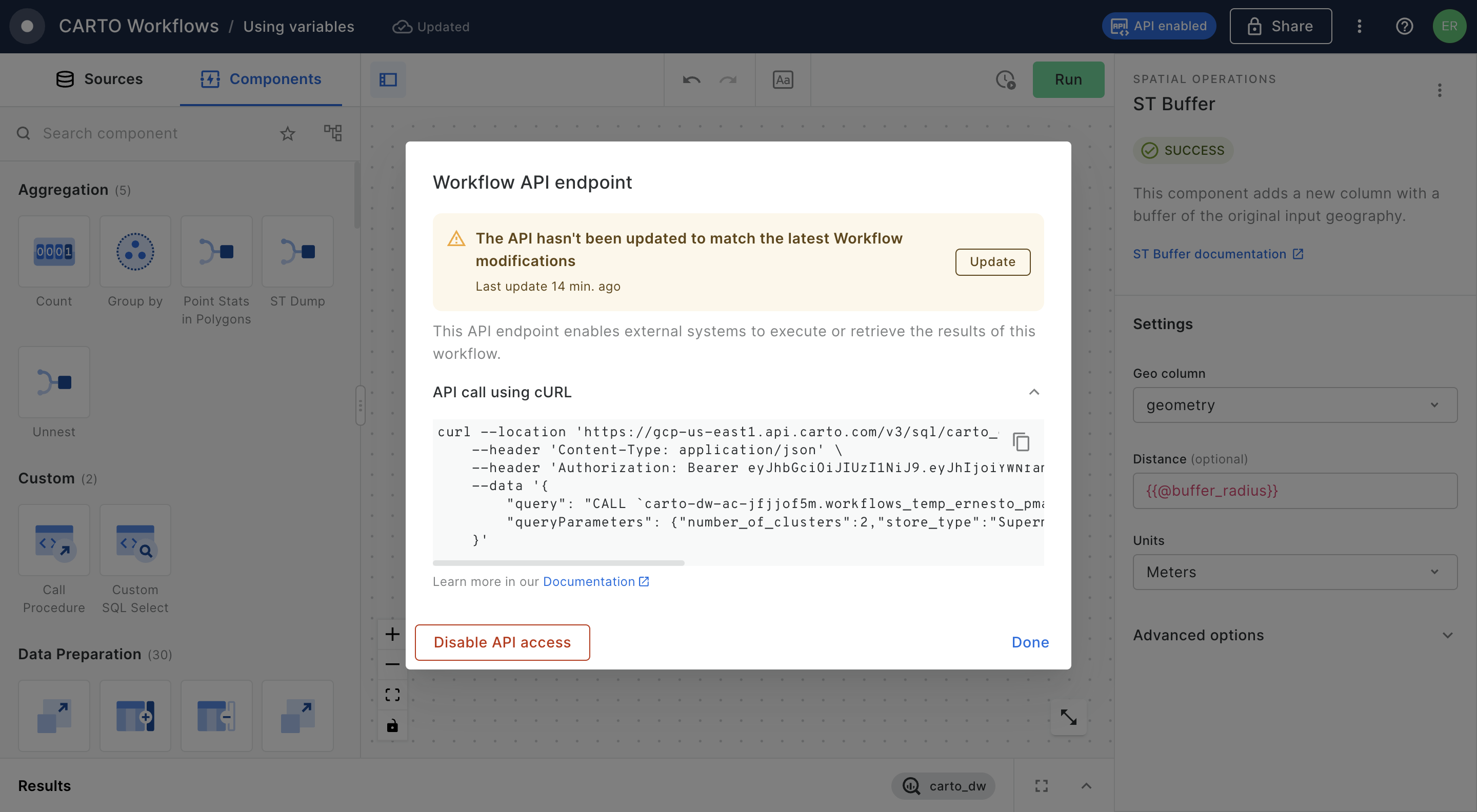This screenshot has width=1477, height=812.
Task: Toggle the canvas lock icon
Action: pos(392,725)
